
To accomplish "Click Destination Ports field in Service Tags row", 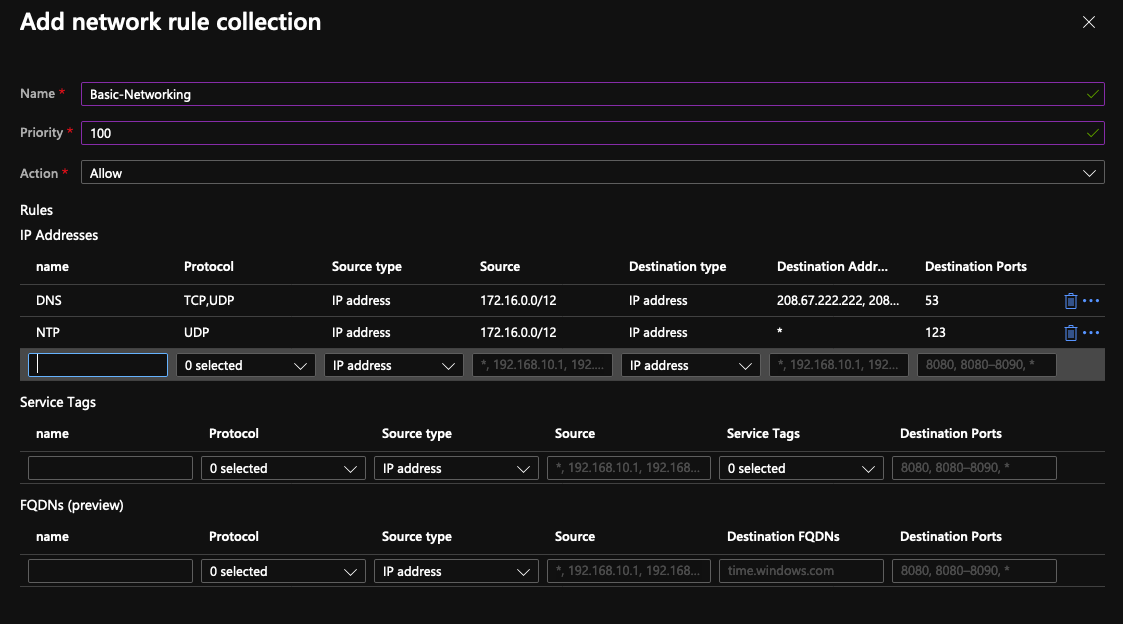I will [974, 468].
